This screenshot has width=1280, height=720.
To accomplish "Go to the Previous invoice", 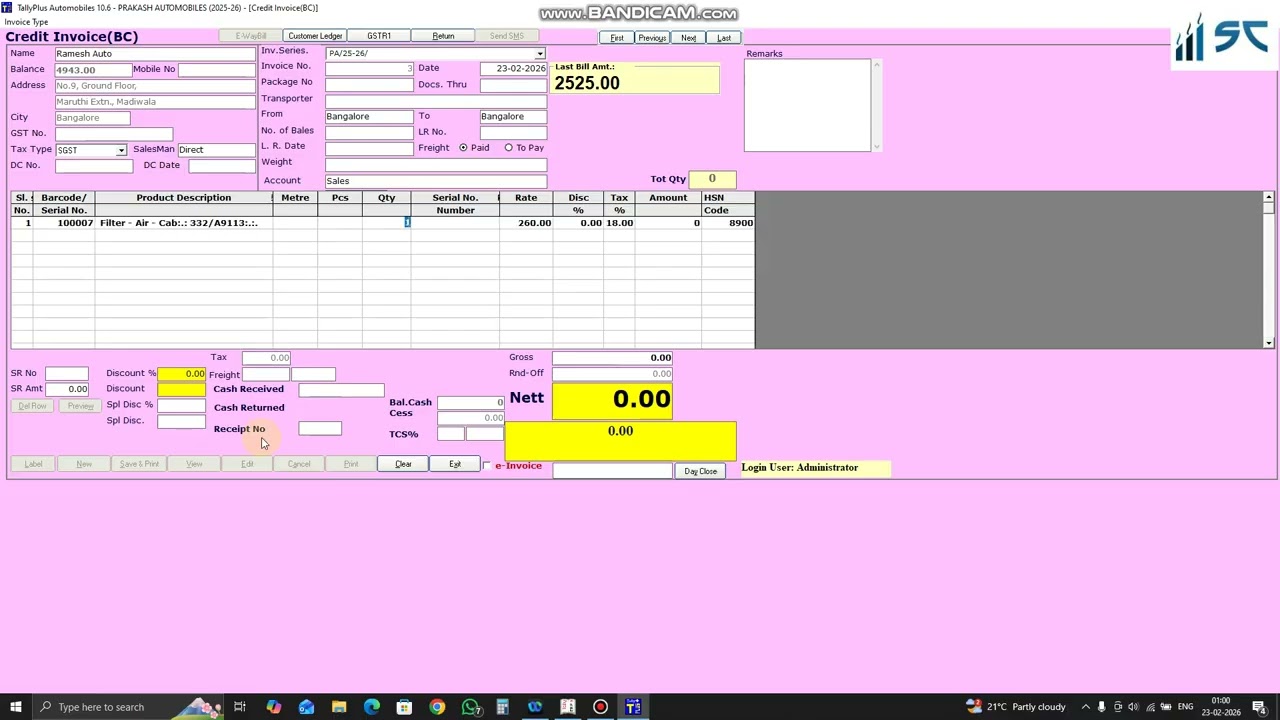I will tap(652, 38).
